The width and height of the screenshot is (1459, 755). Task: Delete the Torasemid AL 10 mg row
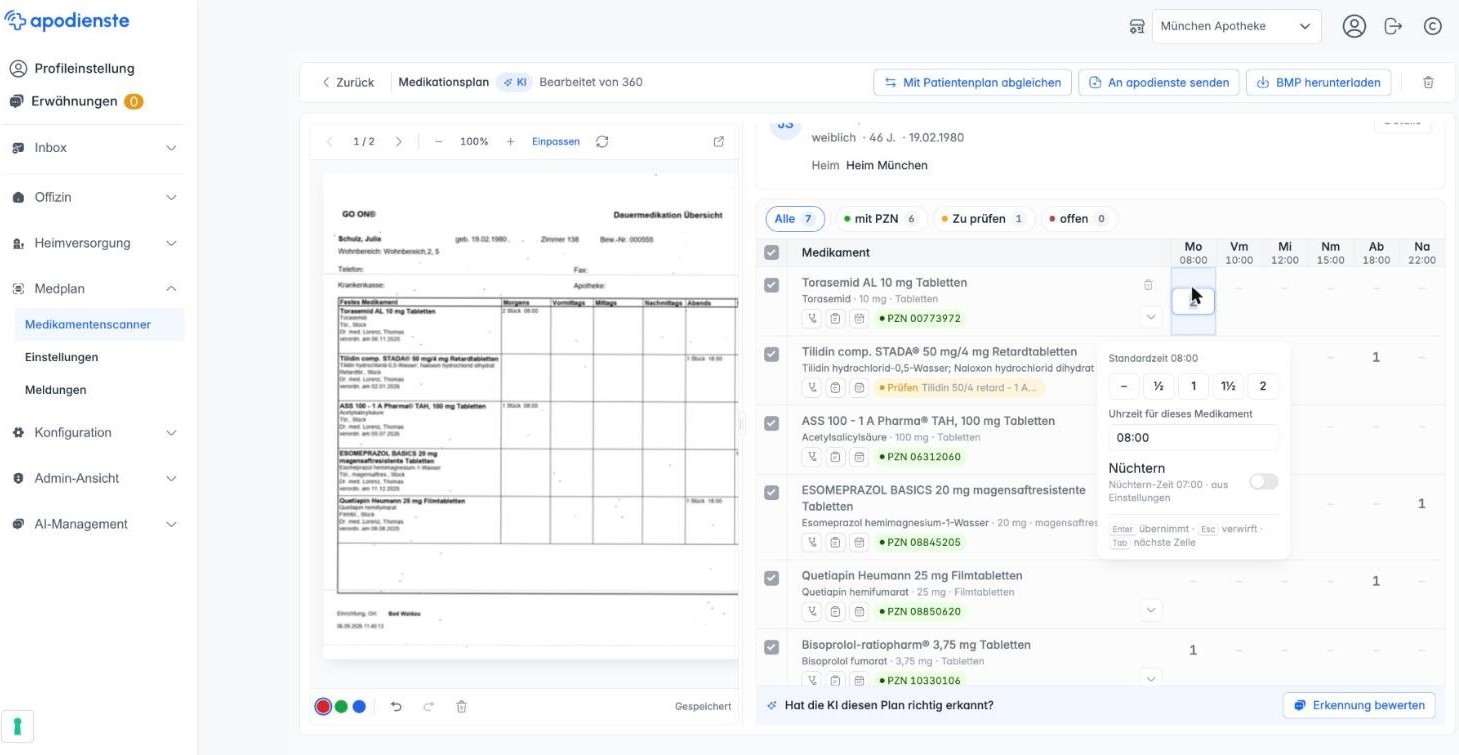click(x=1148, y=285)
